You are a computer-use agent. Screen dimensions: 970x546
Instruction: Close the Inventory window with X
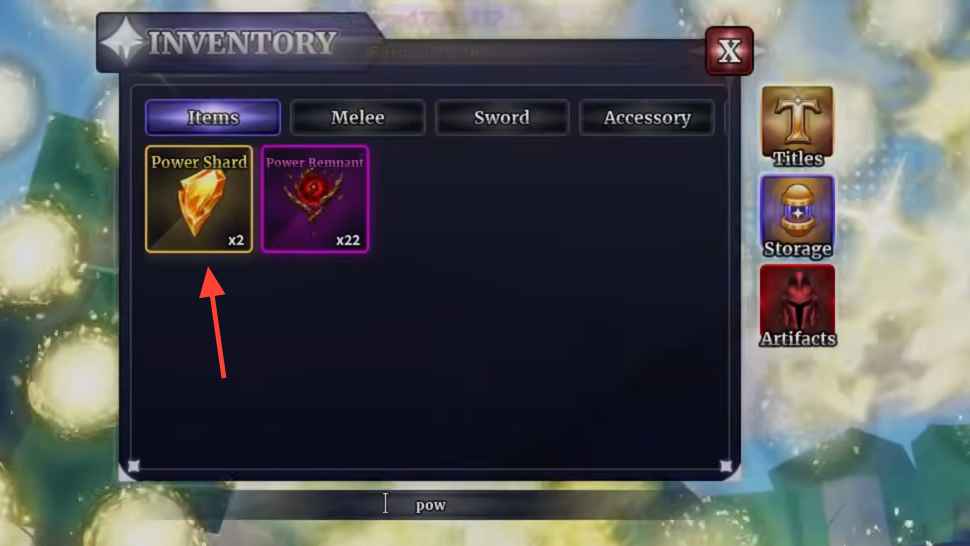(x=729, y=51)
